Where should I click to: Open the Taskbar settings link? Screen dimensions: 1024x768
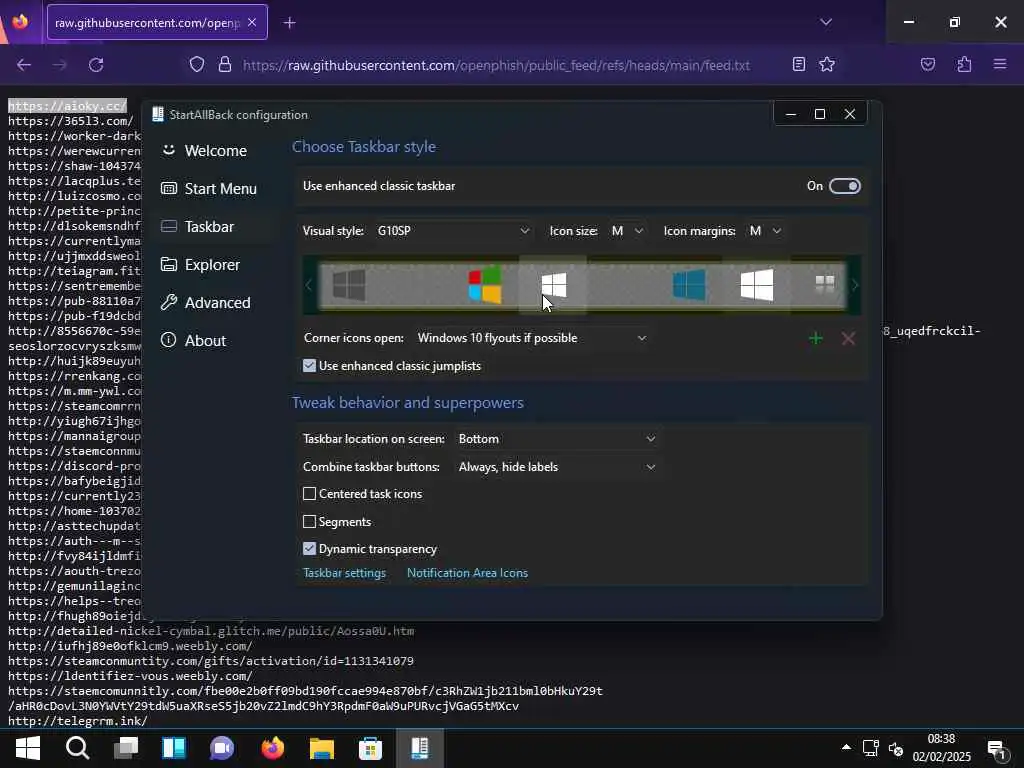(344, 573)
